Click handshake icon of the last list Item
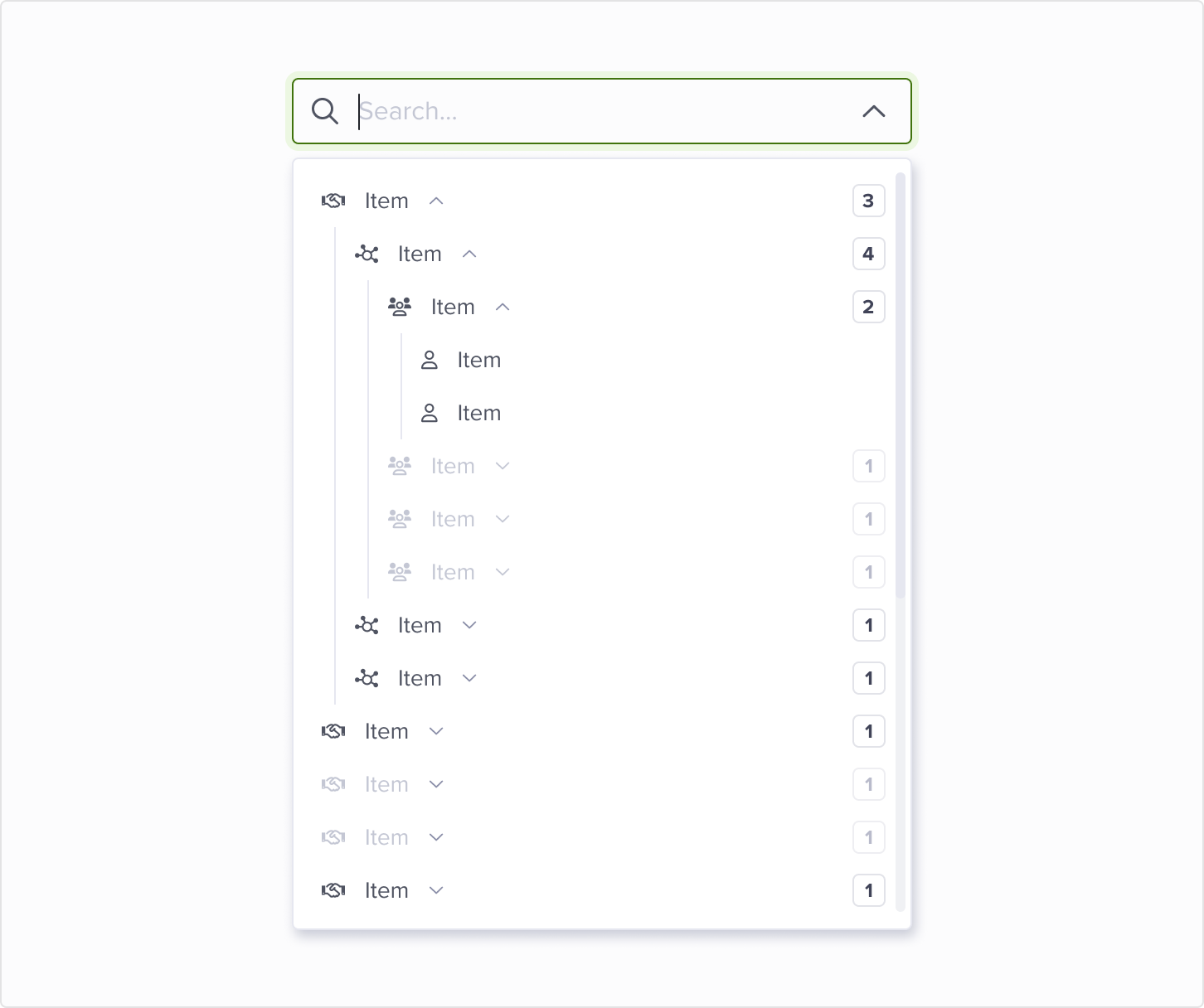The width and height of the screenshot is (1204, 1008). (x=333, y=890)
